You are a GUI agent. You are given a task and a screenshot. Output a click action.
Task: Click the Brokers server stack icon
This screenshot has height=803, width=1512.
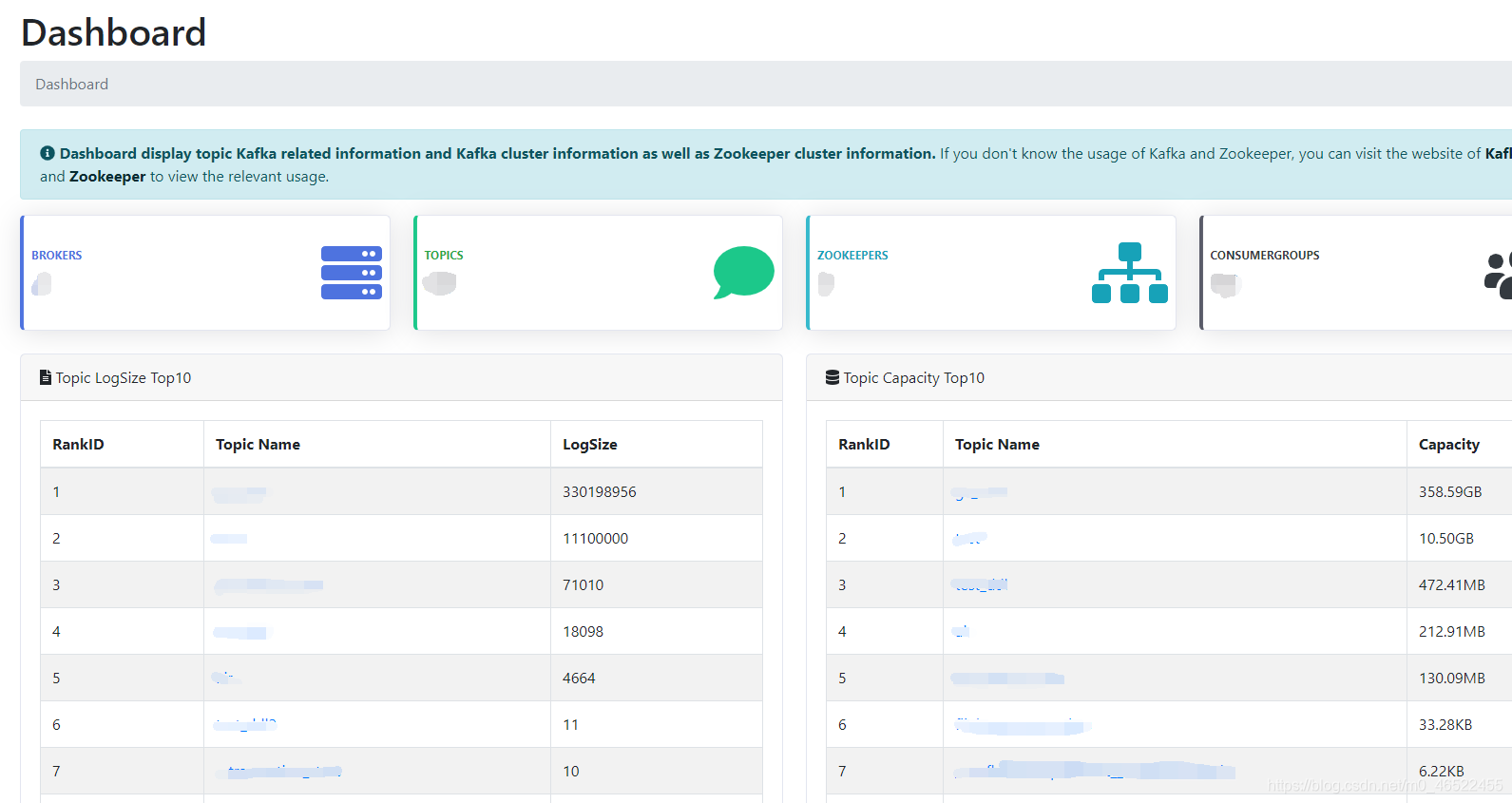[x=352, y=273]
